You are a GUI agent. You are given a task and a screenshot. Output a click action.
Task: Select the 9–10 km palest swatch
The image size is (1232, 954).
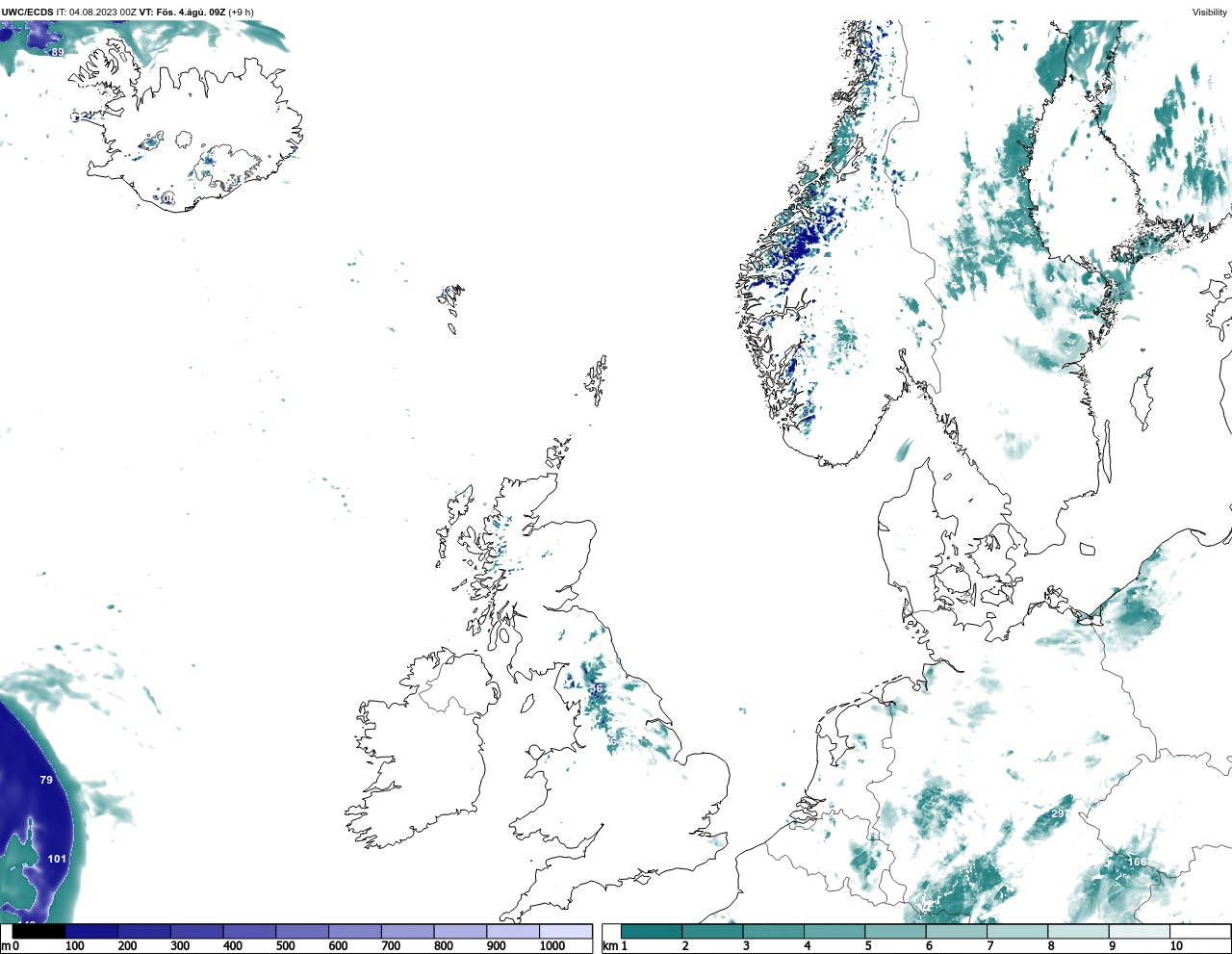pyautogui.click(x=1138, y=931)
